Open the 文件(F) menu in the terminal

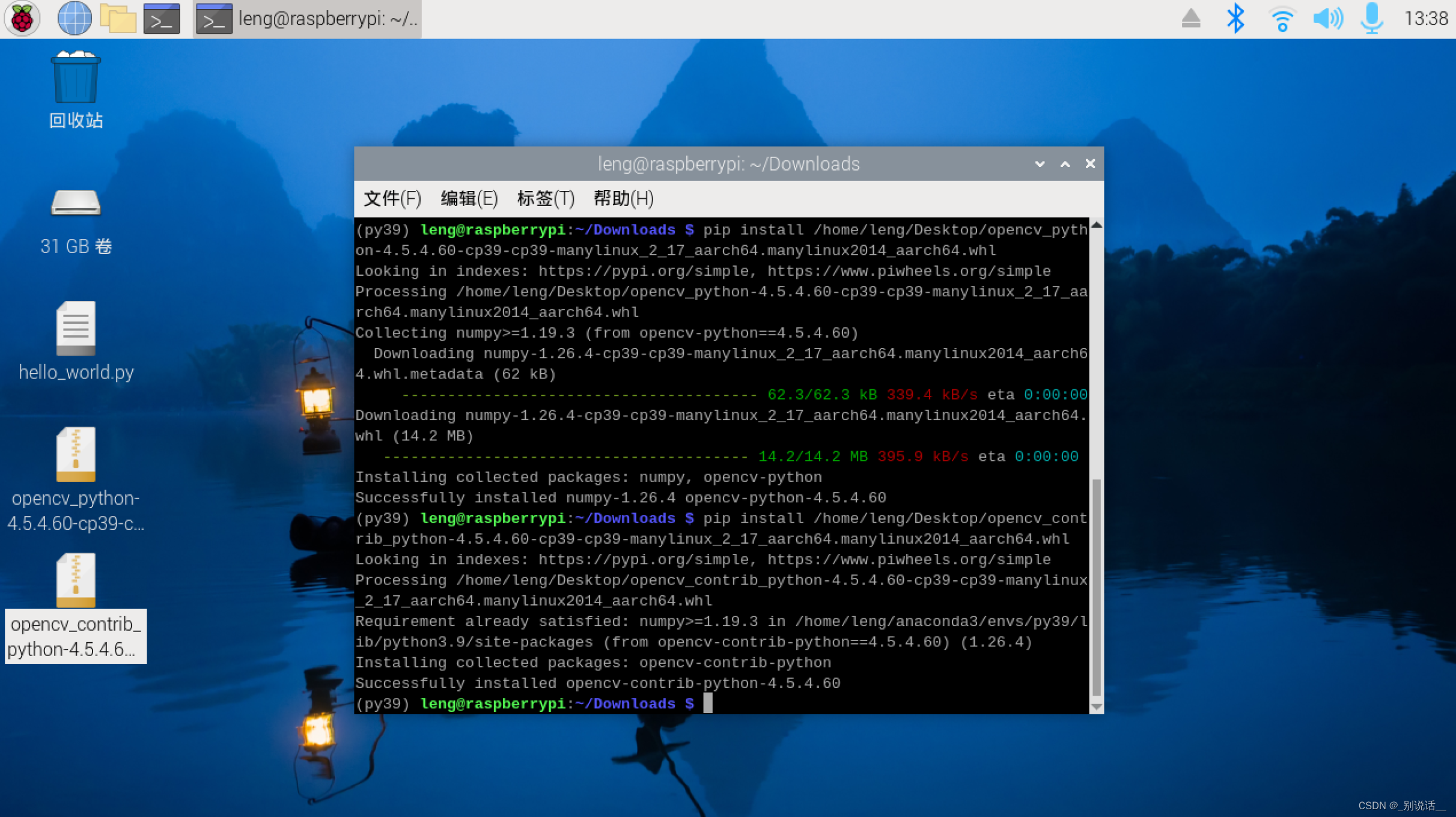click(x=391, y=198)
